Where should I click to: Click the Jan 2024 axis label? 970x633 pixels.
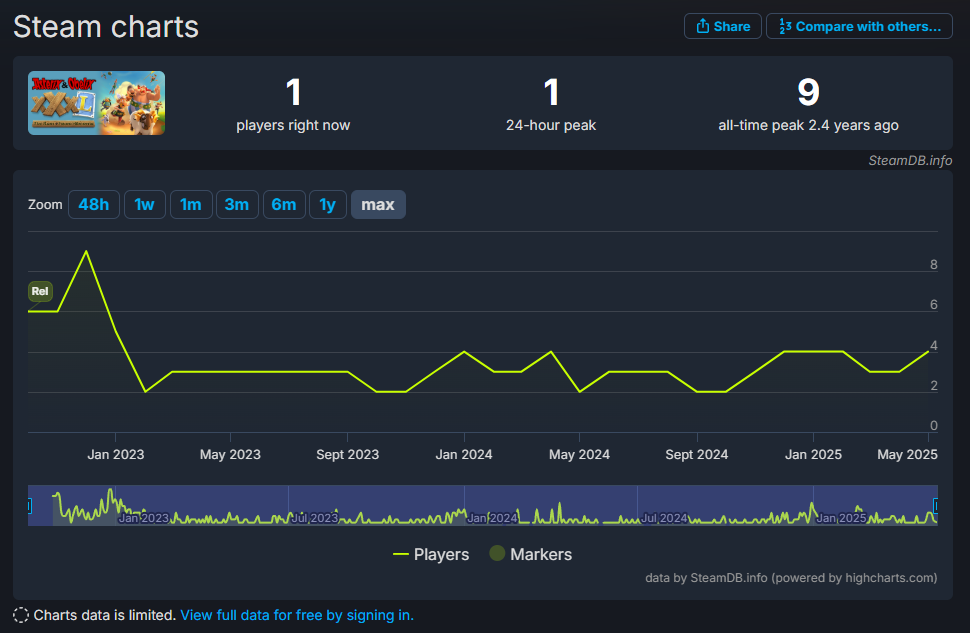tap(464, 454)
